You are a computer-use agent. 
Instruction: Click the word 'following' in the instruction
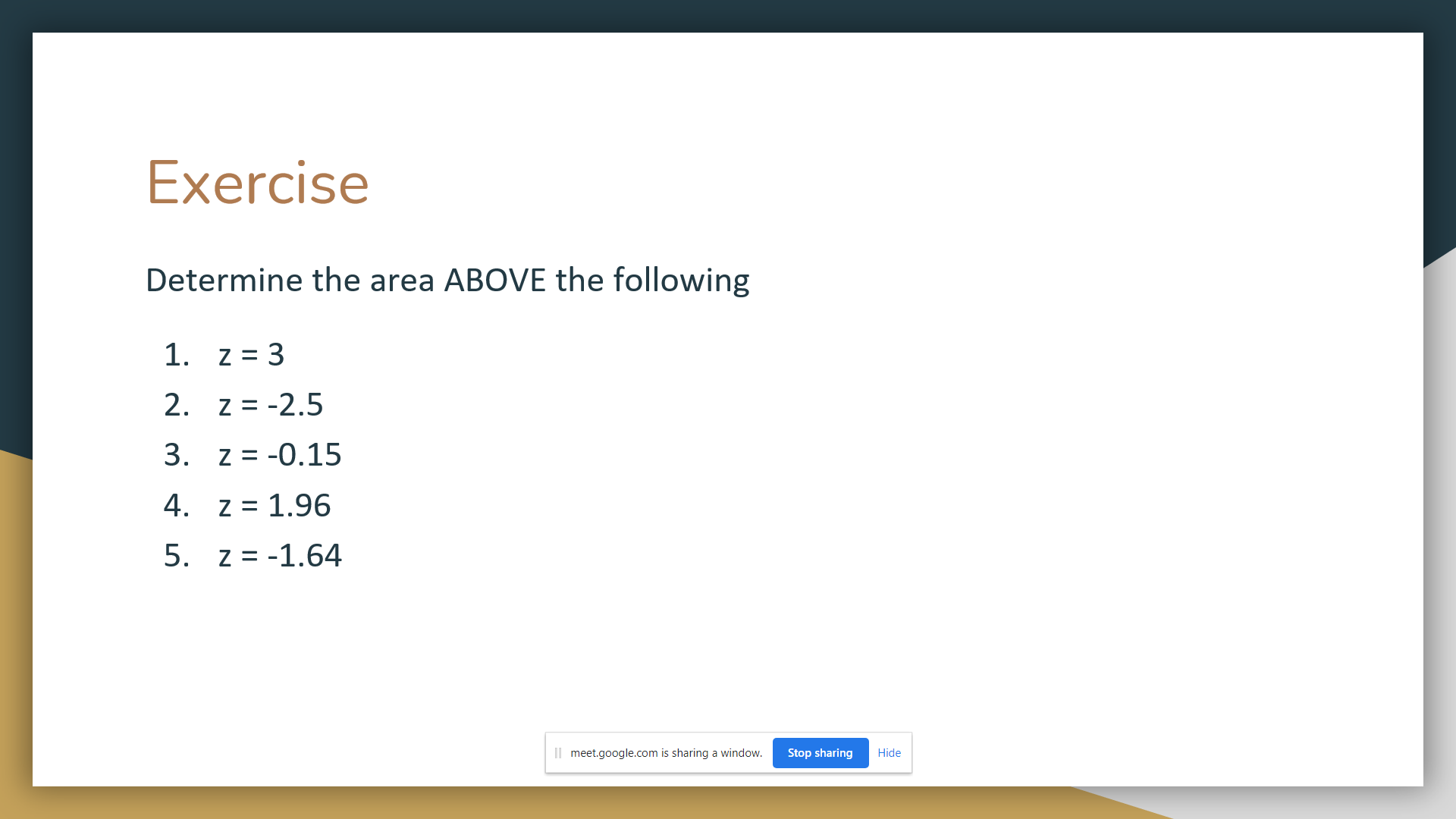[x=680, y=281]
